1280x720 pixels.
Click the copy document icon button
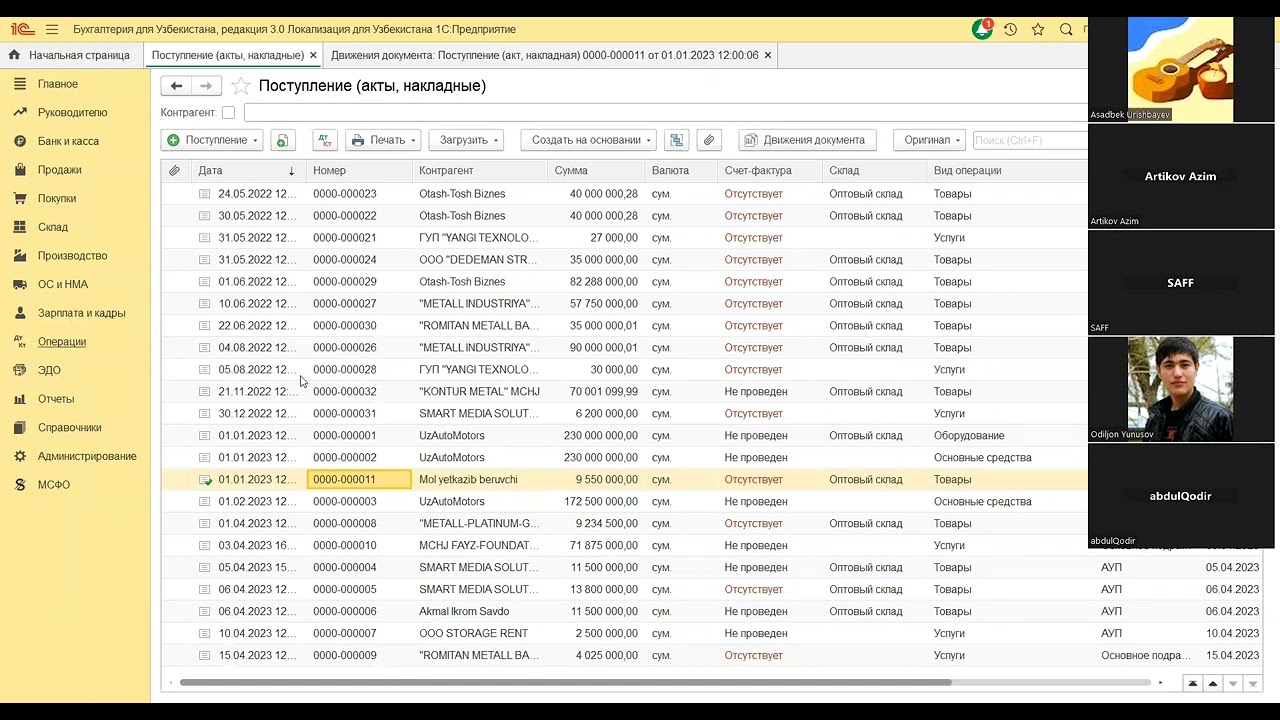coord(282,140)
